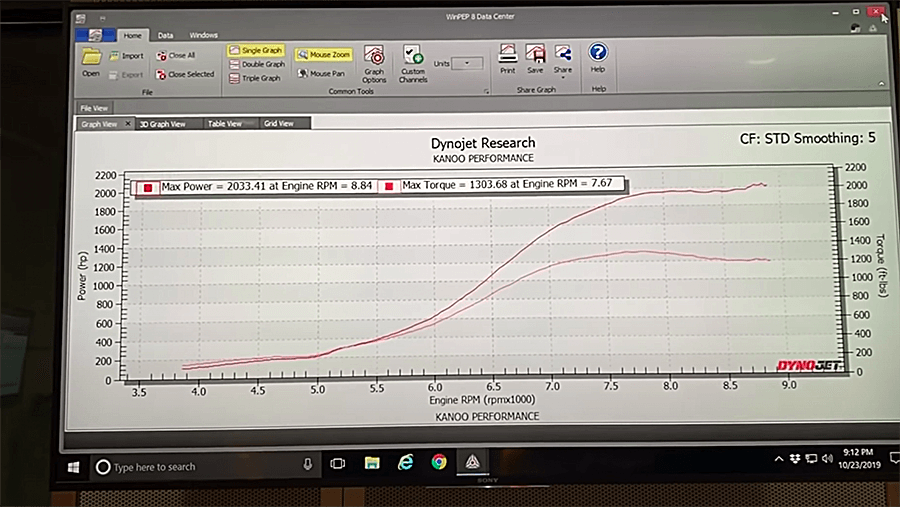Switch to the Data ribbon tab
This screenshot has width=900, height=507.
[x=165, y=36]
